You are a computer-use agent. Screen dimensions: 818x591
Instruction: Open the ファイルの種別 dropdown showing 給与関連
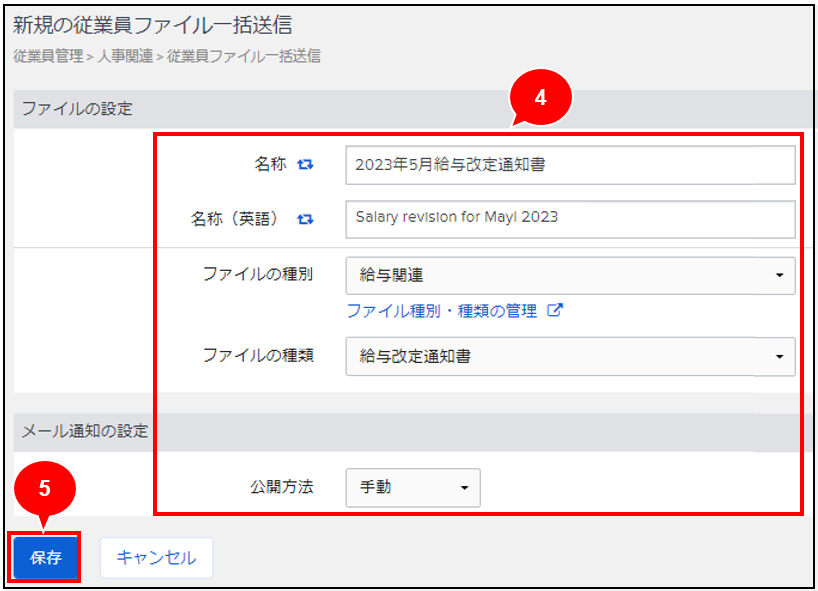(570, 275)
